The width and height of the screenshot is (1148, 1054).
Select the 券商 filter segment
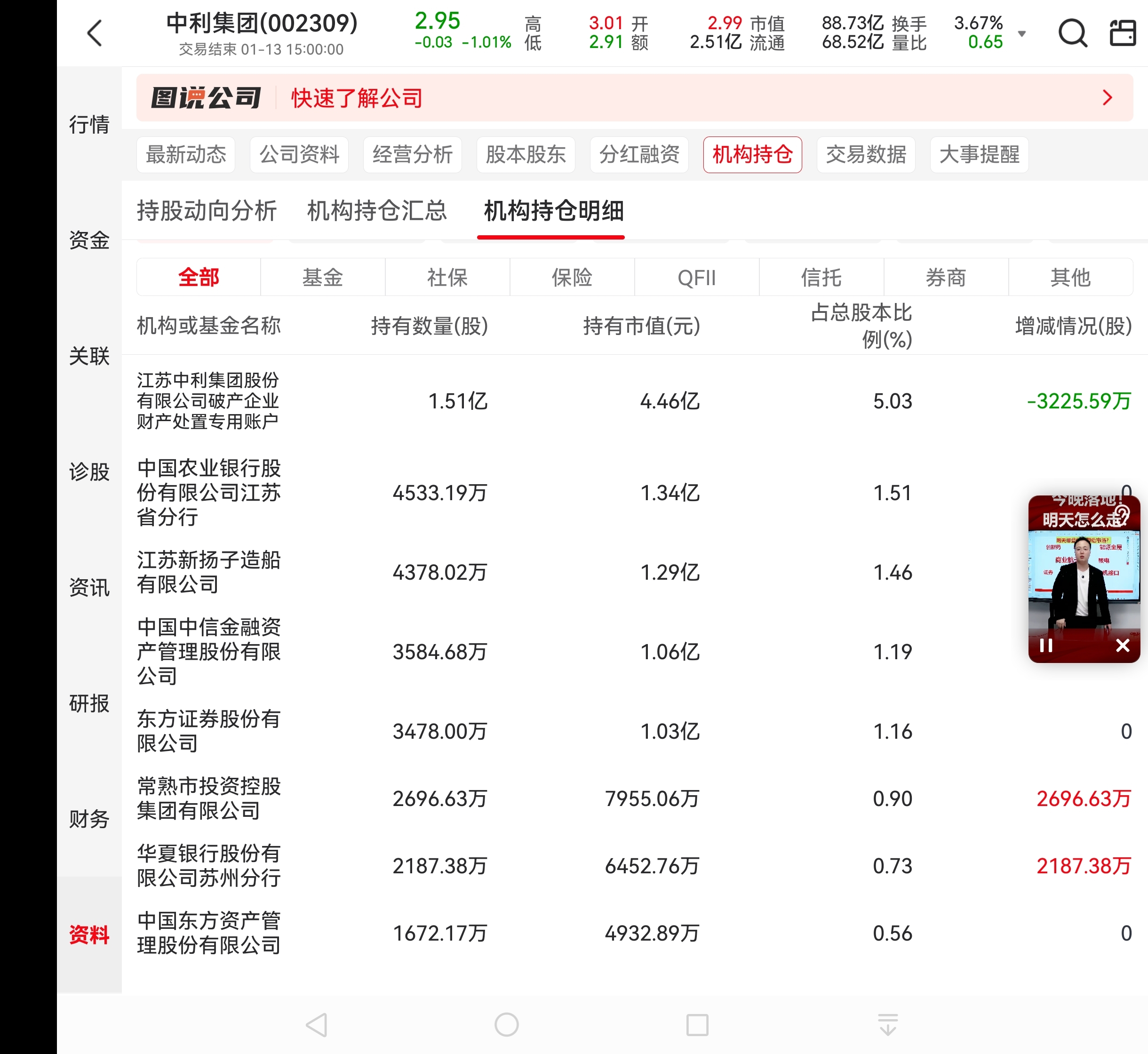click(x=946, y=277)
